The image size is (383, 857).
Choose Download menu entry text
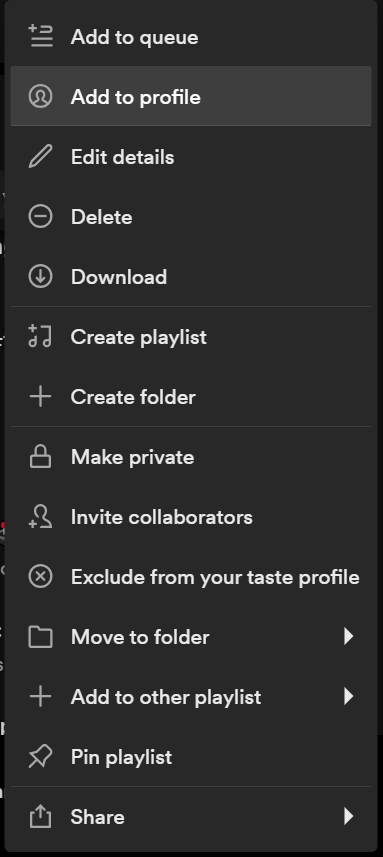point(119,277)
